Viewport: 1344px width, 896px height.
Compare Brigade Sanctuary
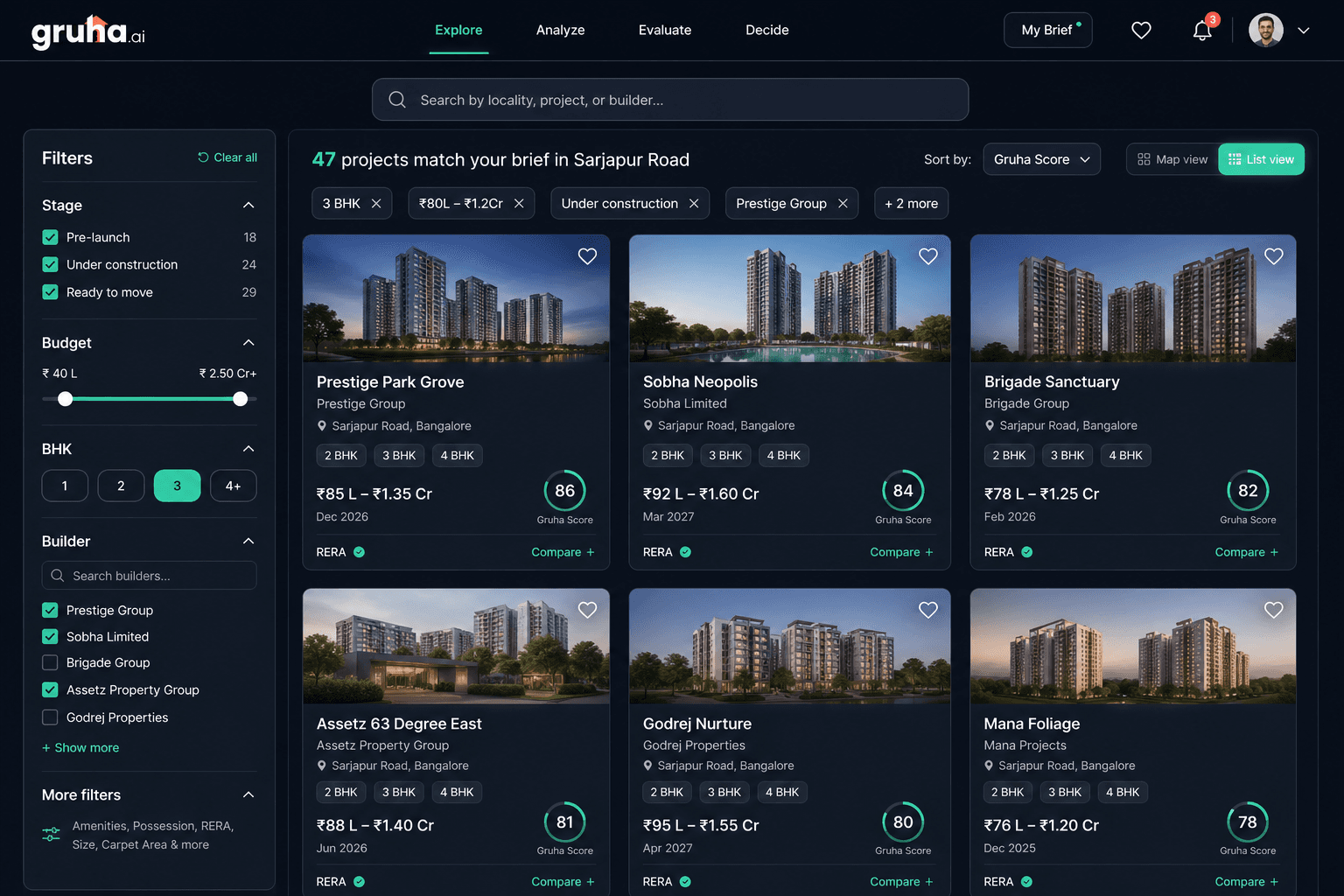[1246, 552]
